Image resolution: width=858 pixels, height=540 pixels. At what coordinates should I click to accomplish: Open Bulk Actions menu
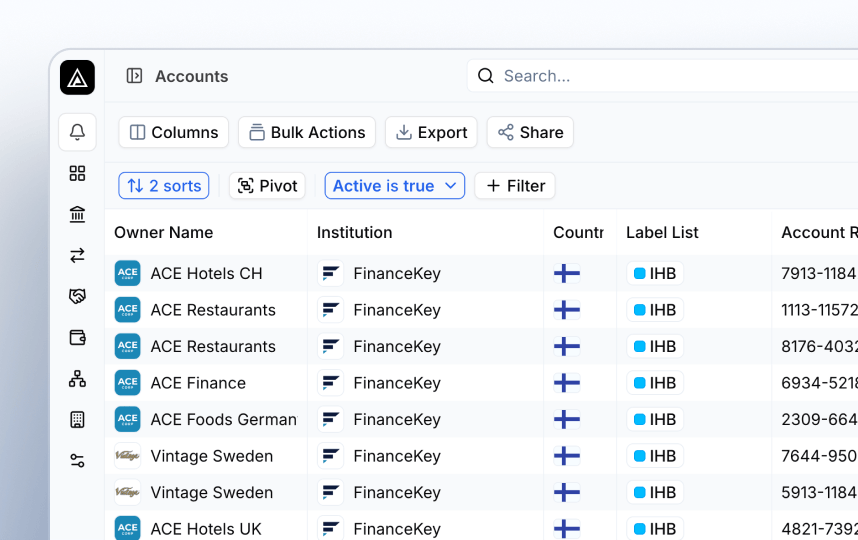pyautogui.click(x=307, y=132)
